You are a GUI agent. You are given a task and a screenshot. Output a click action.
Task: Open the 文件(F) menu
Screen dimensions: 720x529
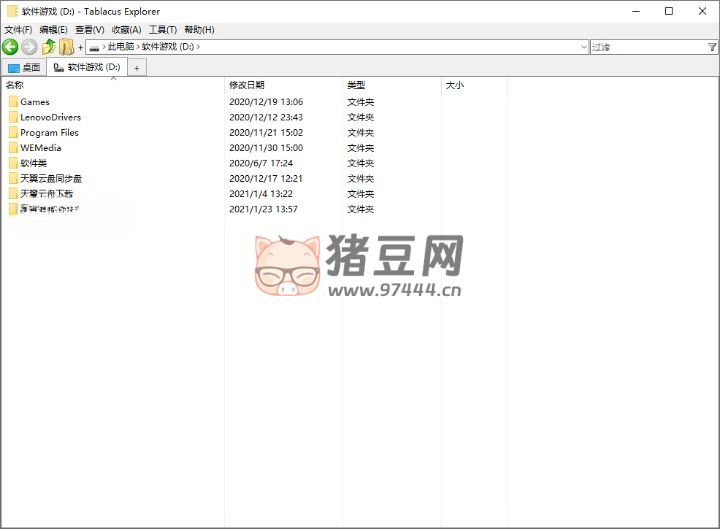coord(18,30)
